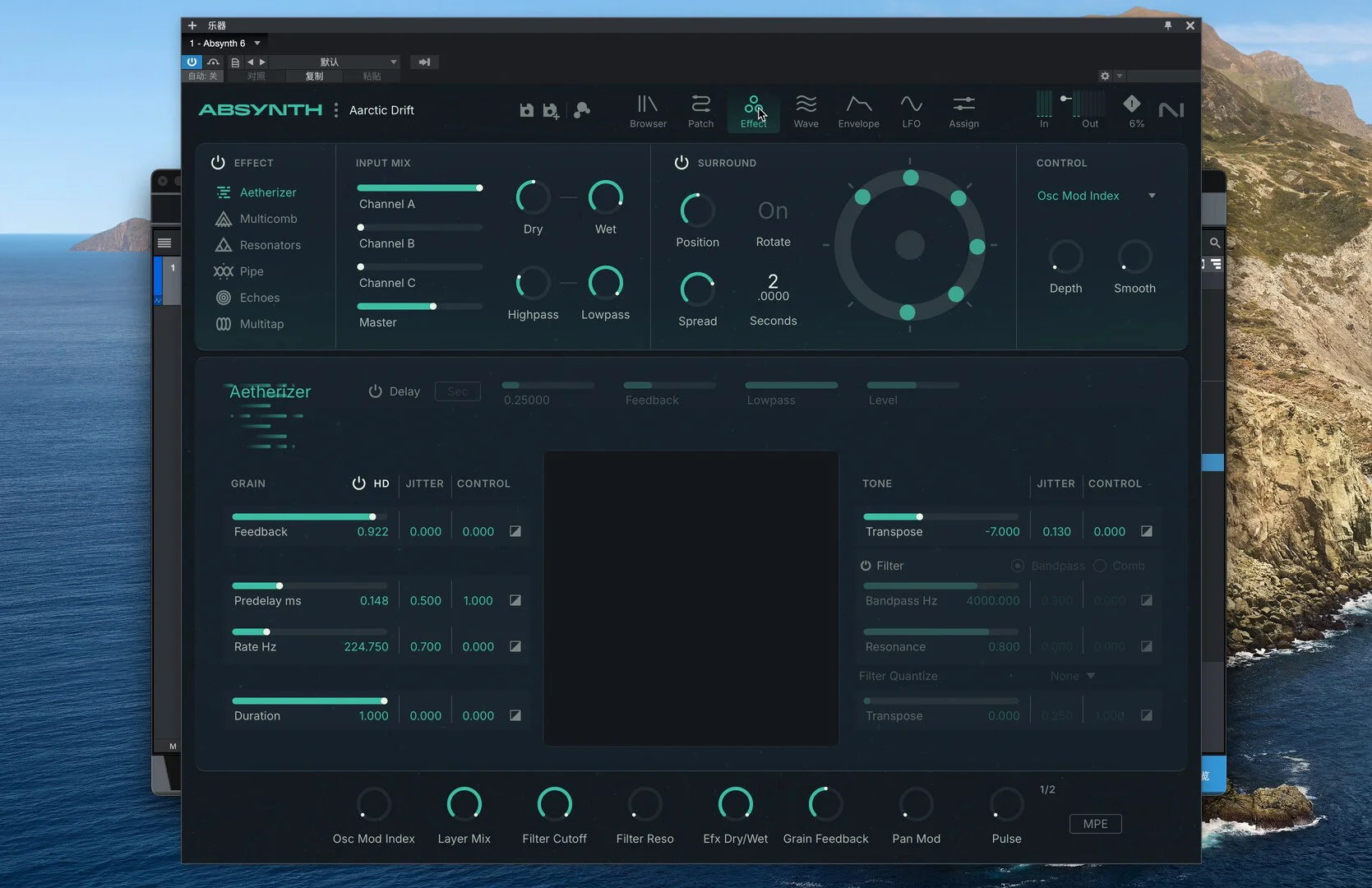Switch to the Wave editor
The height and width of the screenshot is (888, 1372).
point(806,111)
